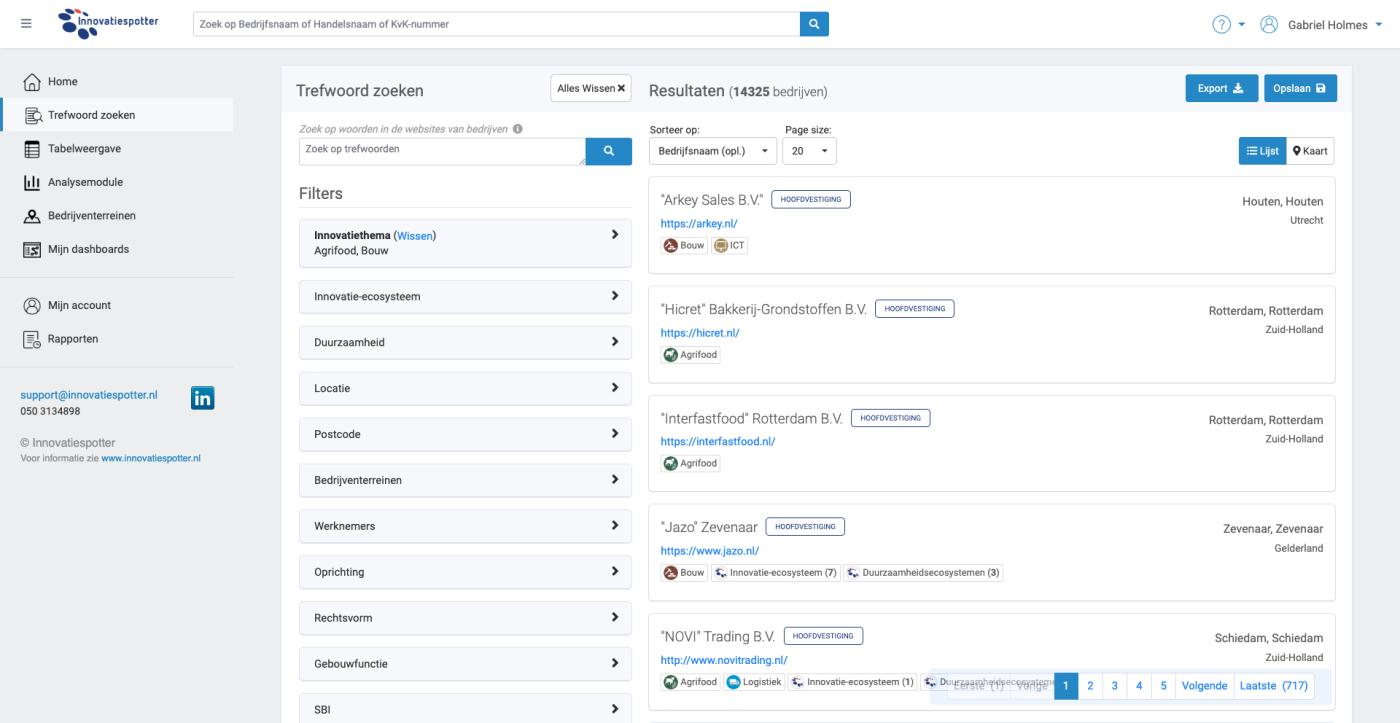1400x723 pixels.
Task: Switch to Lijst view
Action: (x=1262, y=151)
